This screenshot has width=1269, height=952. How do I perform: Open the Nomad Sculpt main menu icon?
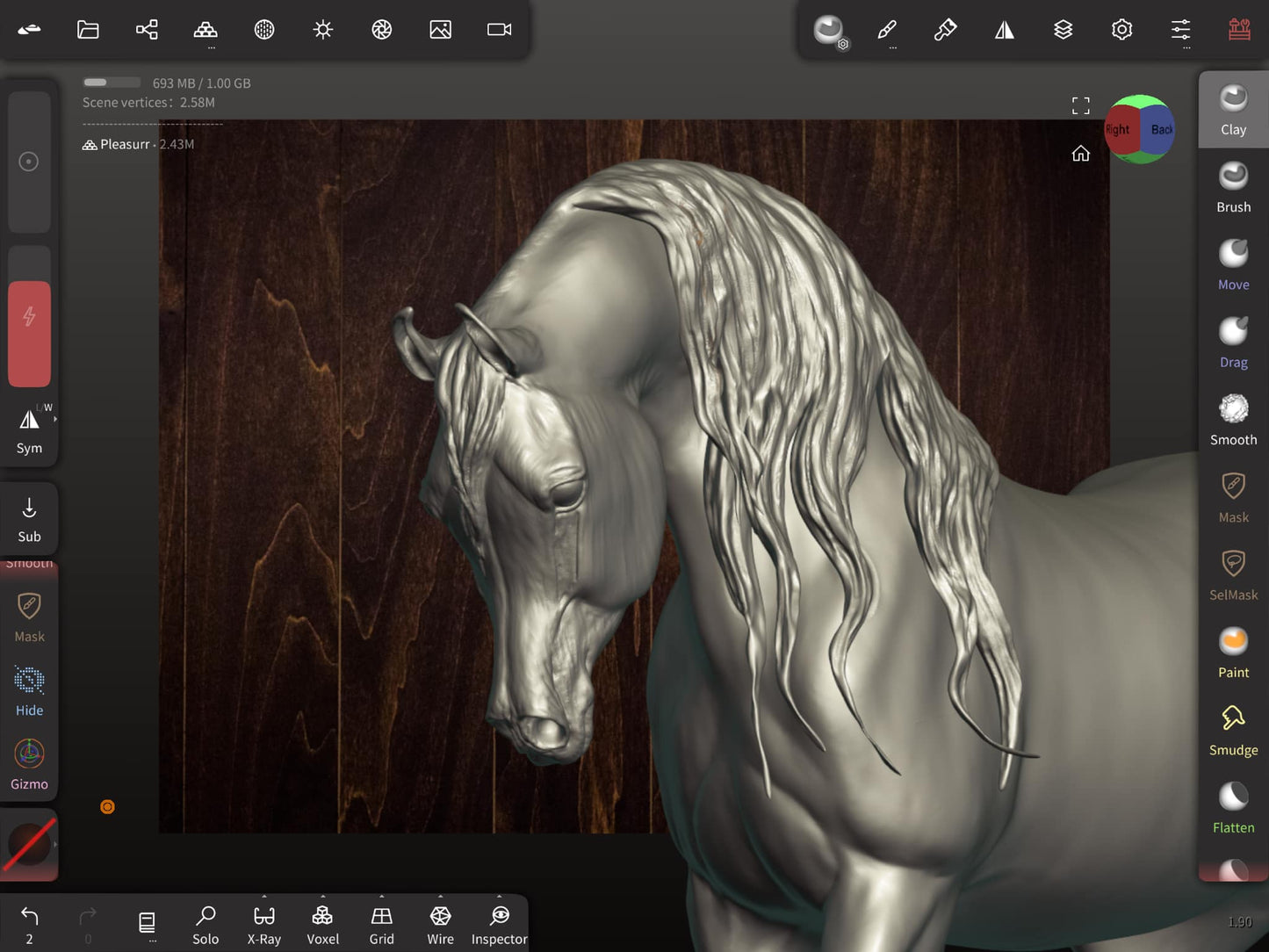pos(29,30)
